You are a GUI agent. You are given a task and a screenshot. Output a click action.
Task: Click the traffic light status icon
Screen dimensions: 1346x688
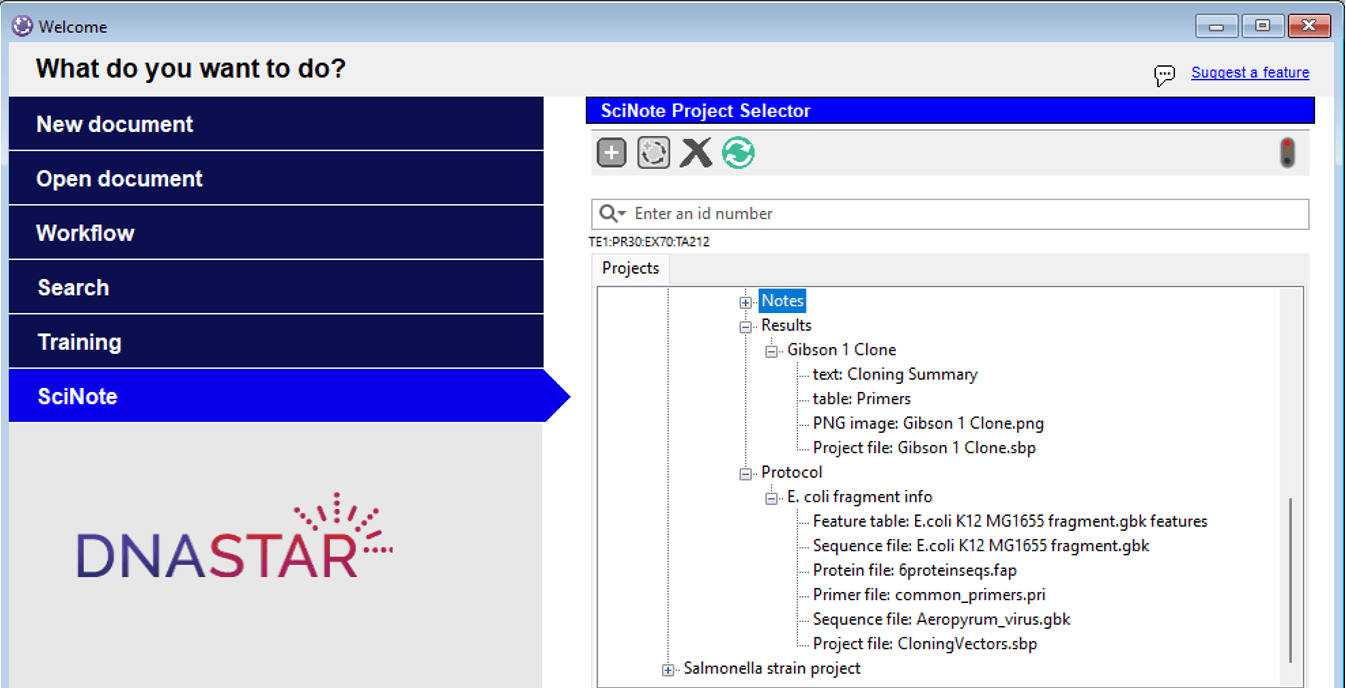(1287, 152)
